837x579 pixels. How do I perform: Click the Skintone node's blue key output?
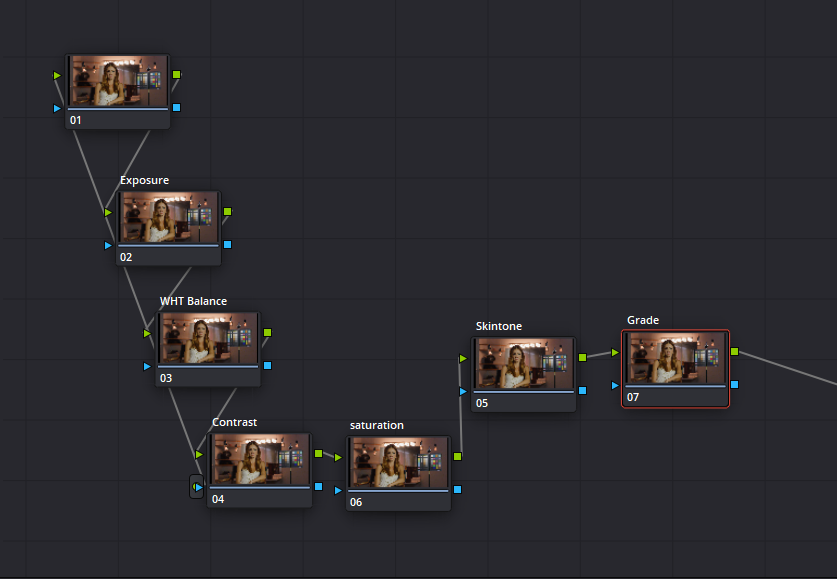pos(582,391)
